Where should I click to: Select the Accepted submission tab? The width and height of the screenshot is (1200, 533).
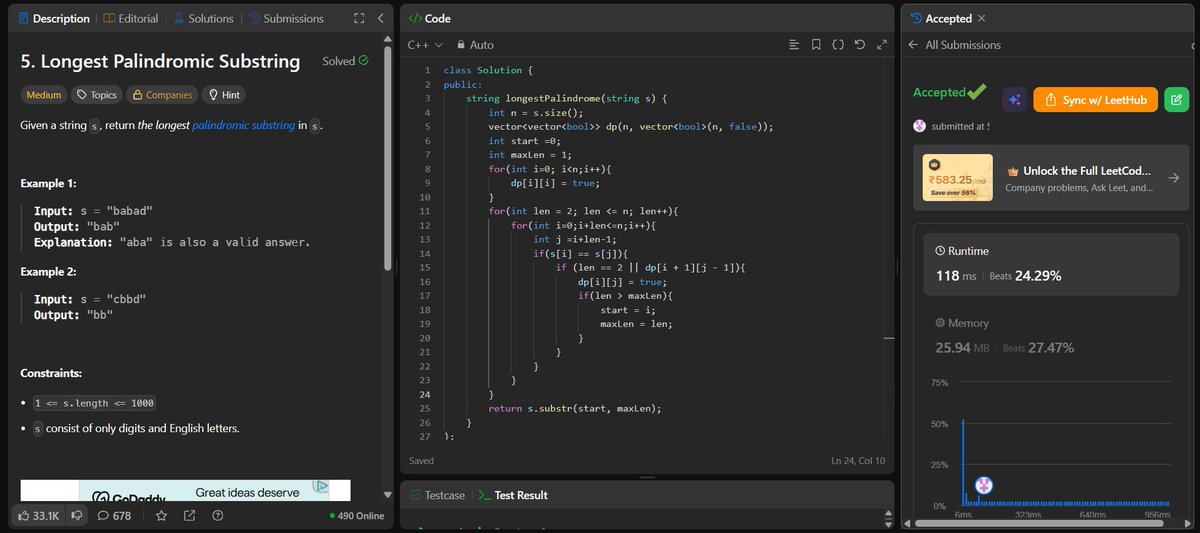[940, 18]
